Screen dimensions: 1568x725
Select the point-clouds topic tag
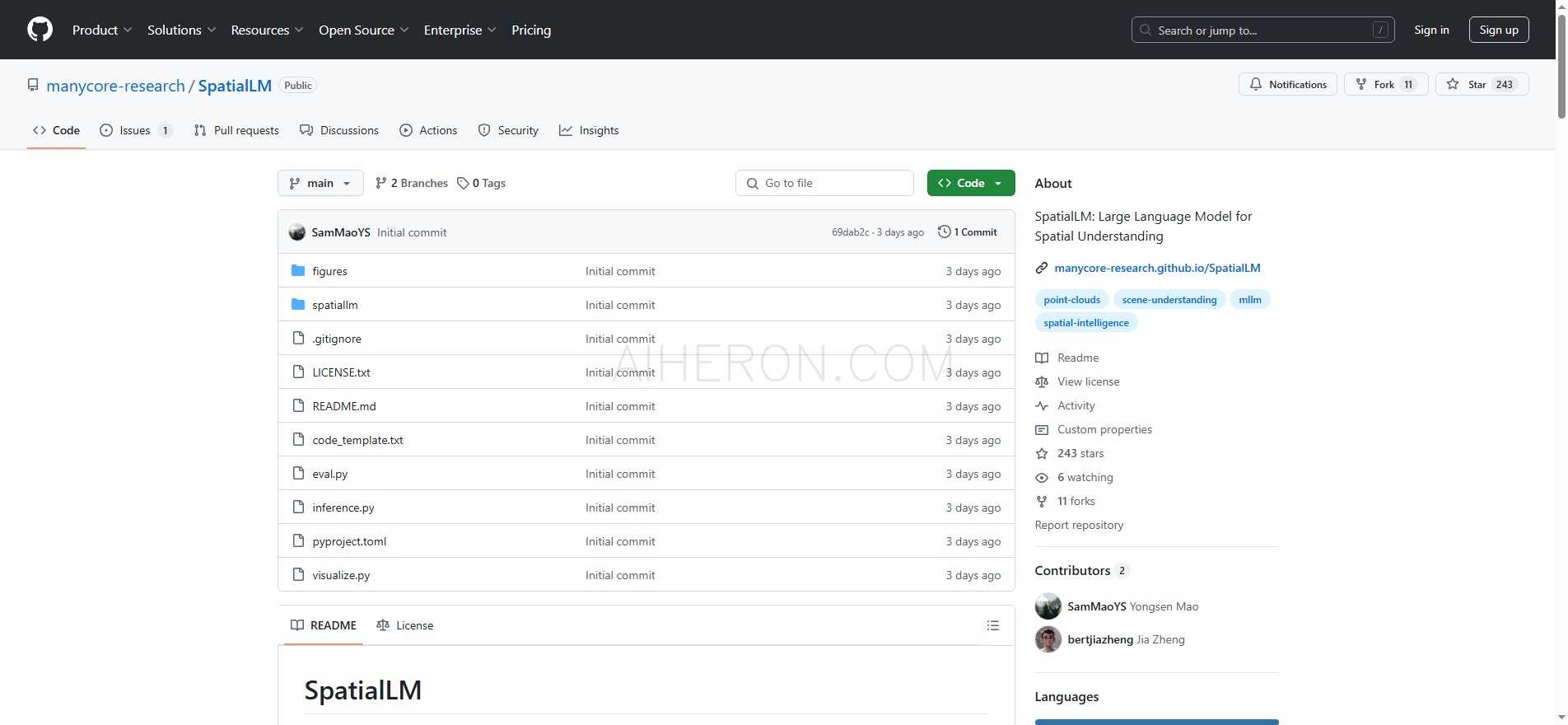1071,300
